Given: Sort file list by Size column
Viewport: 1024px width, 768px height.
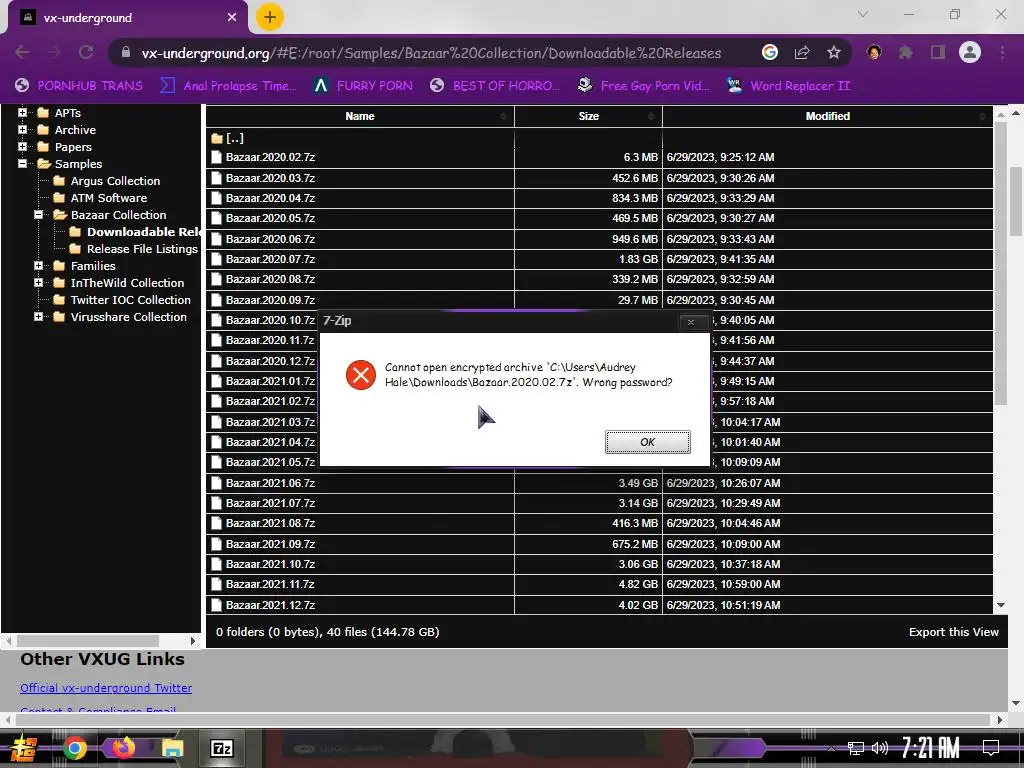Looking at the screenshot, I should pos(588,116).
